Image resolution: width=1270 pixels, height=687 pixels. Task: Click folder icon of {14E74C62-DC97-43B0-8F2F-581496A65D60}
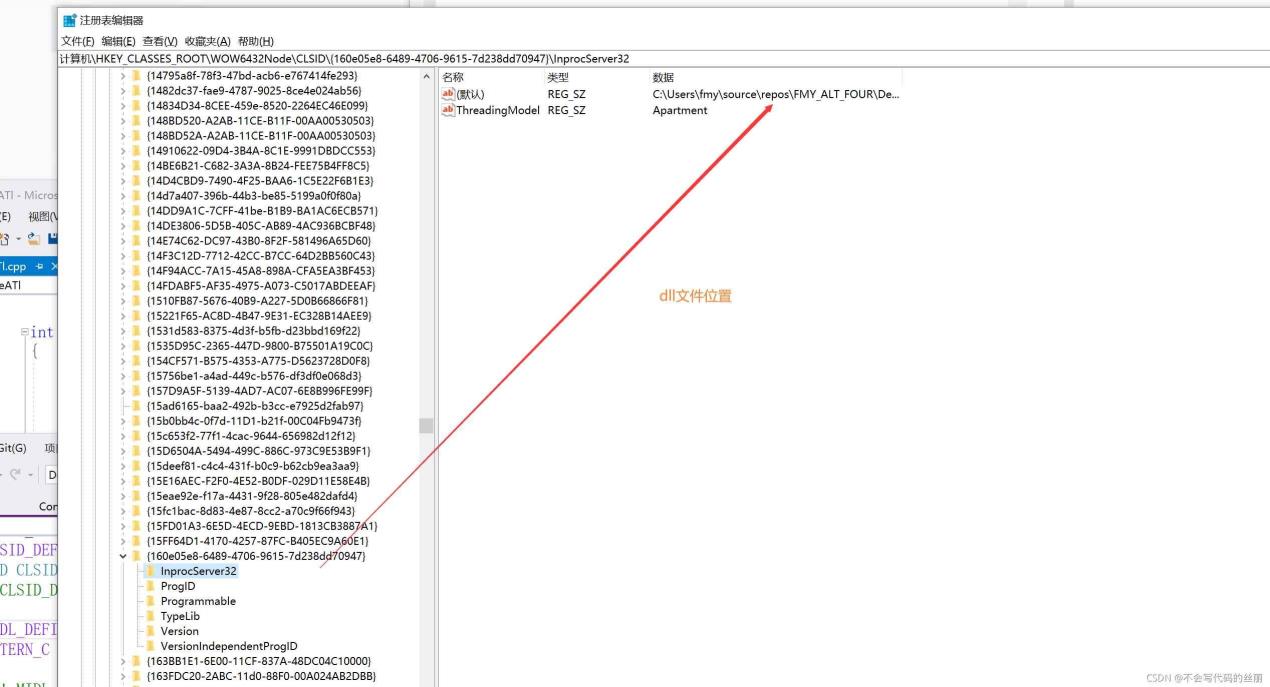(x=137, y=241)
